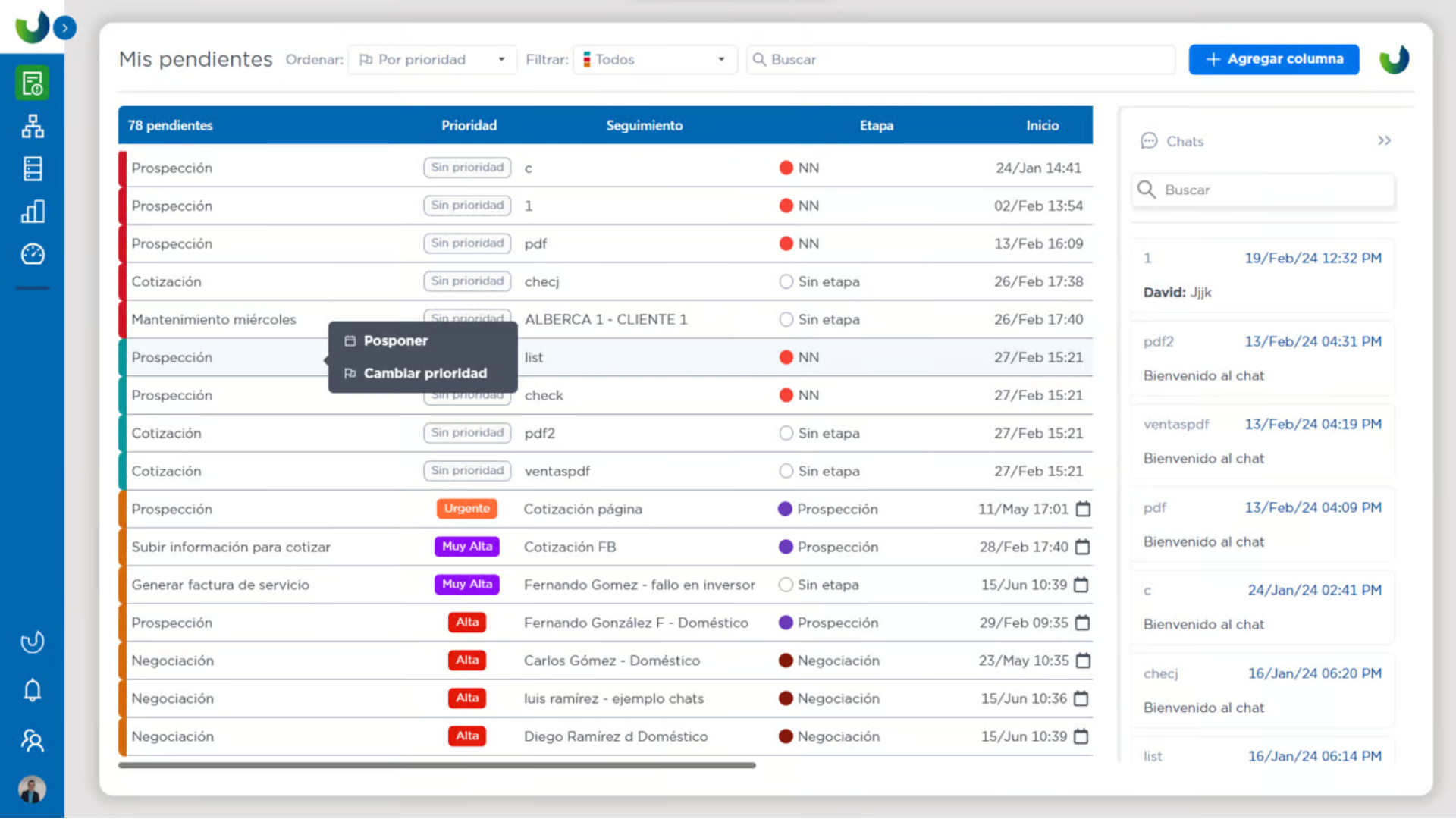Image resolution: width=1456 pixels, height=819 pixels.
Task: Click Sin etapa circle in pdf2 row
Action: point(786,433)
